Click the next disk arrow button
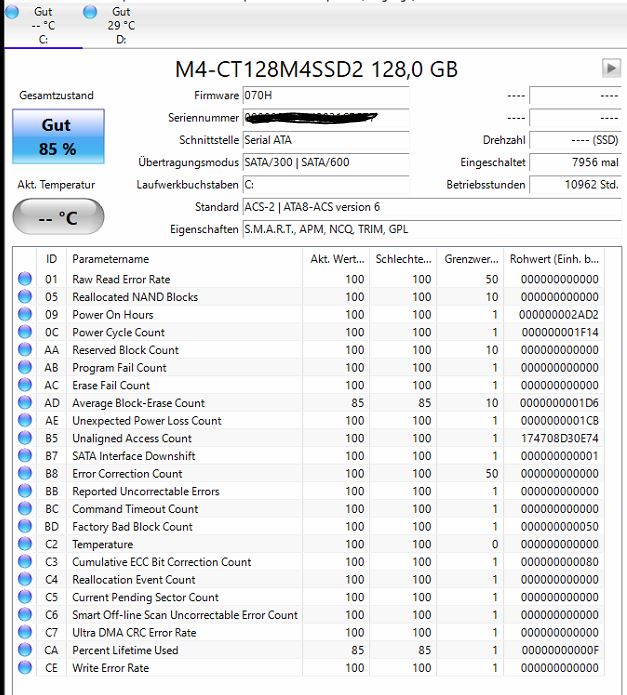 611,68
